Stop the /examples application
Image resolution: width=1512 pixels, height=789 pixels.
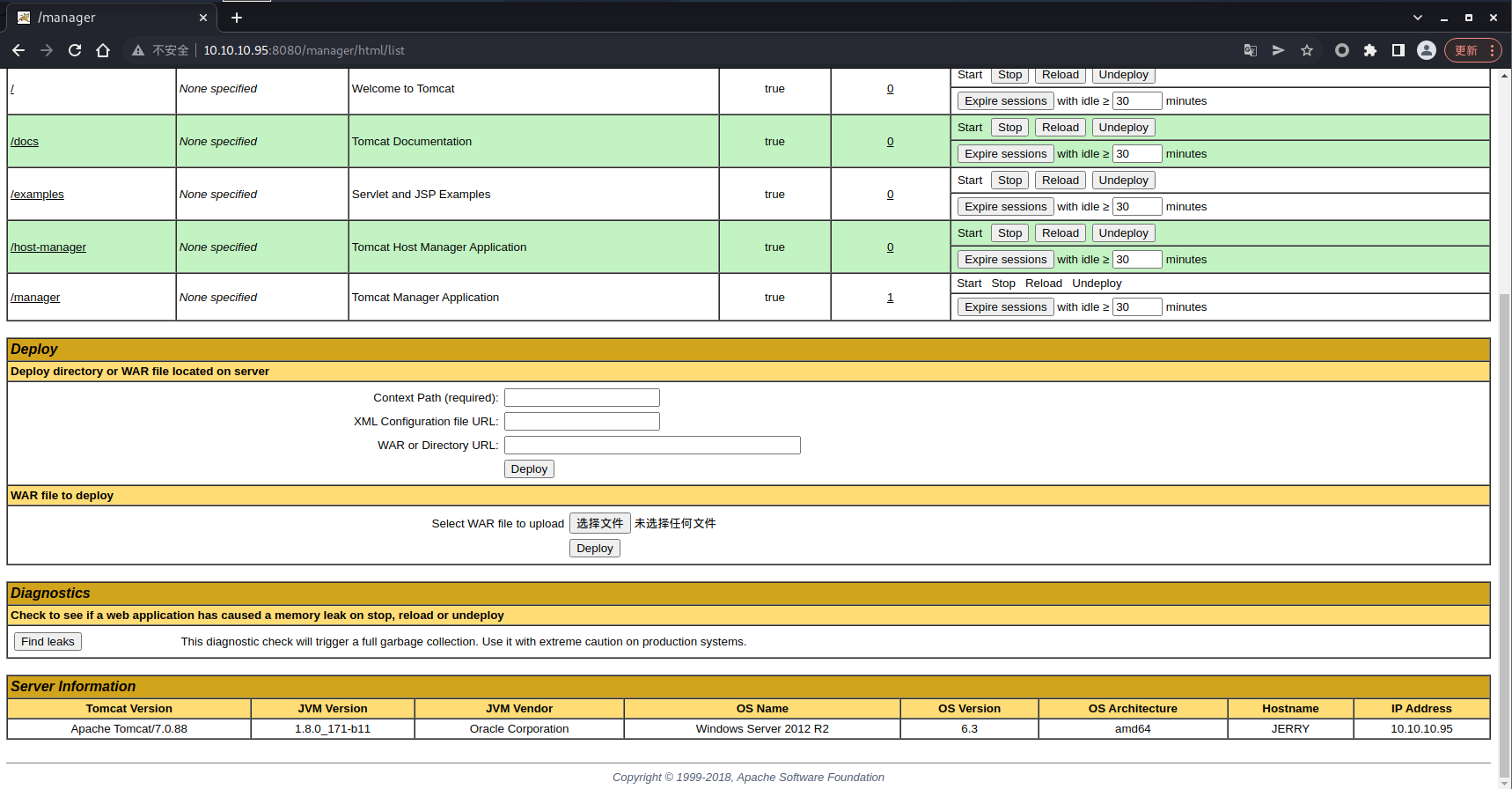pos(1009,181)
